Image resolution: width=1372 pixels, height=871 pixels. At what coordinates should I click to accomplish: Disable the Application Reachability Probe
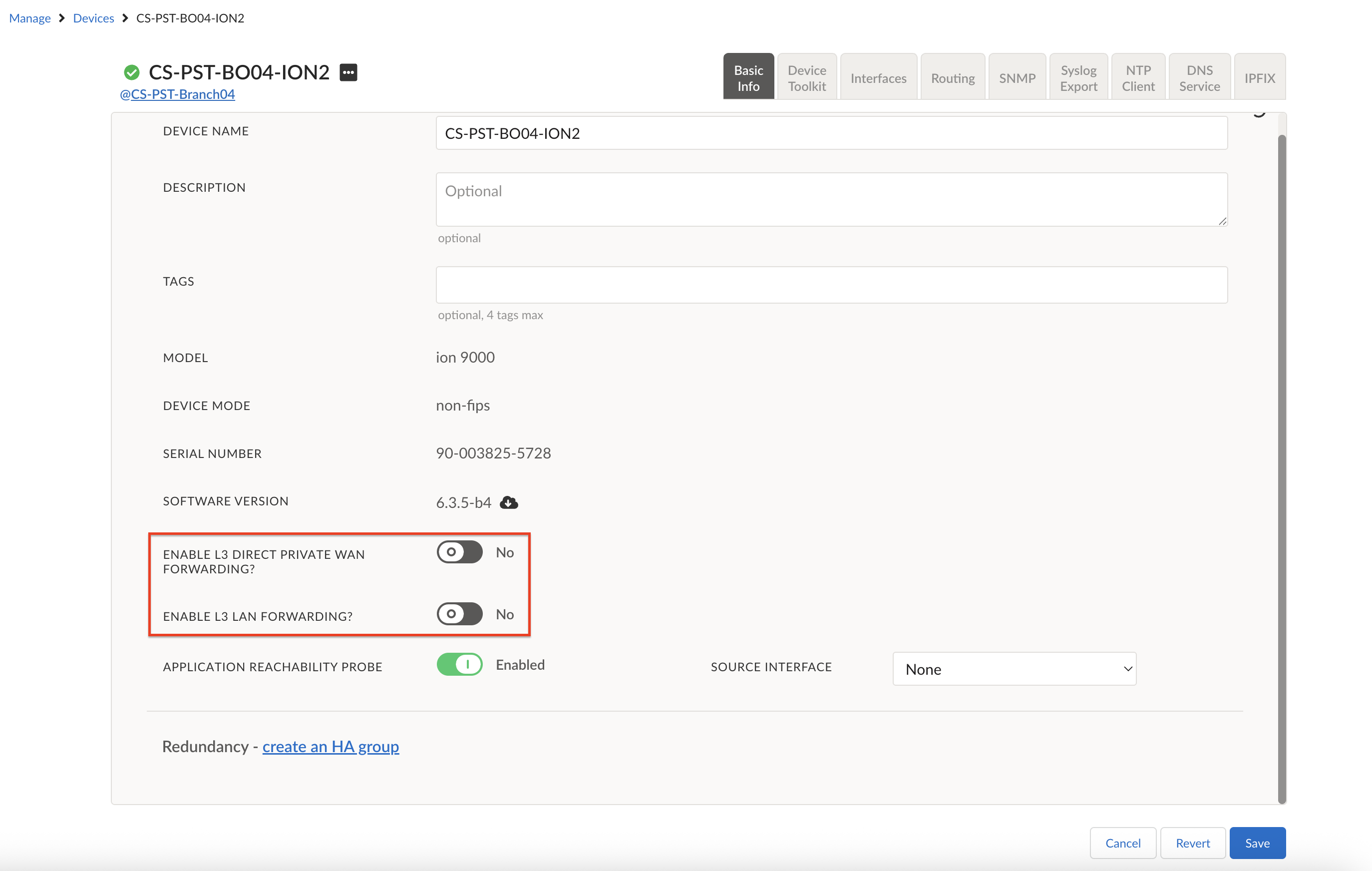[x=459, y=664]
